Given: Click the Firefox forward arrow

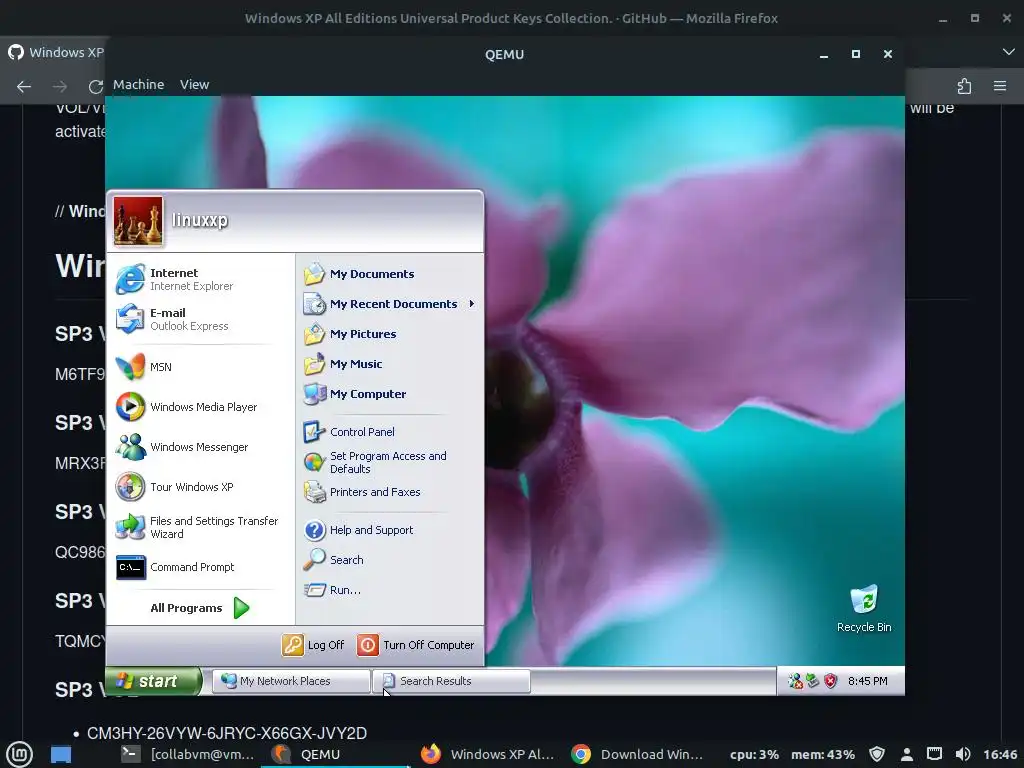Looking at the screenshot, I should (x=60, y=86).
